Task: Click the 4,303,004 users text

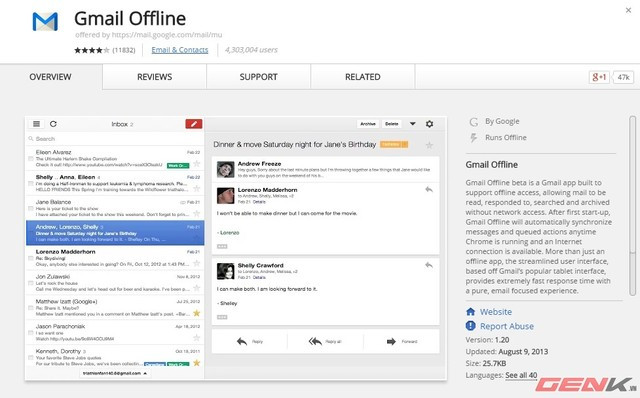Action: [x=251, y=50]
